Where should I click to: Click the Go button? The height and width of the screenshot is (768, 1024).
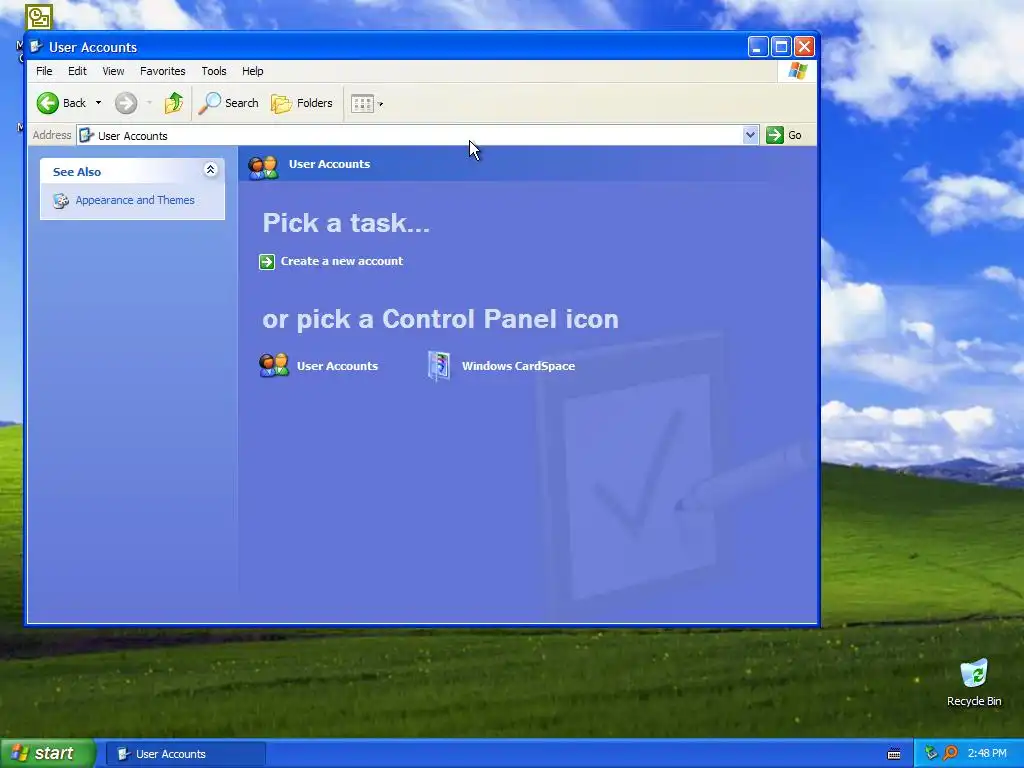(x=784, y=135)
